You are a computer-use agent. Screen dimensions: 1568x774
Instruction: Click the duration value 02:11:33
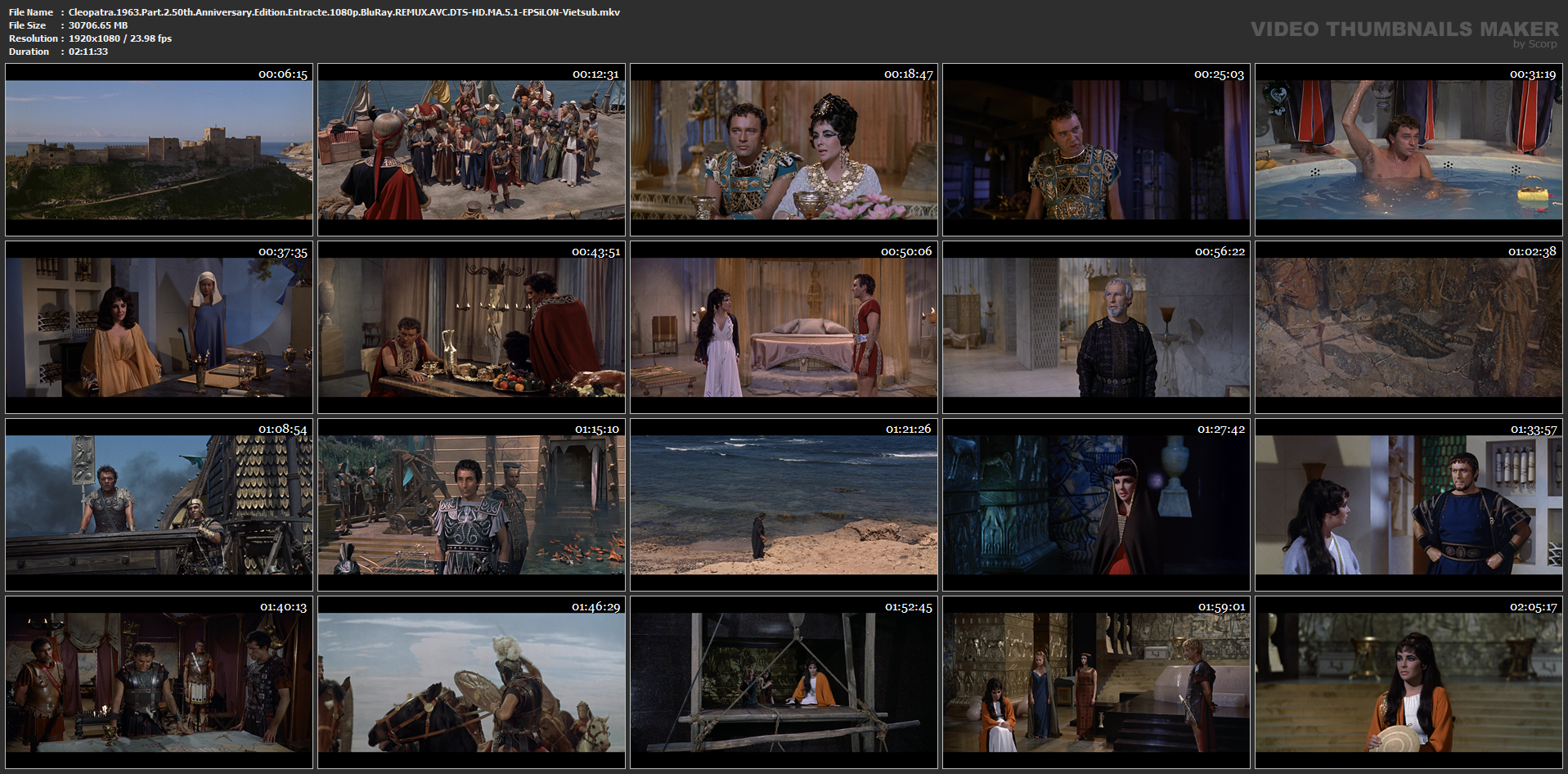[x=88, y=52]
